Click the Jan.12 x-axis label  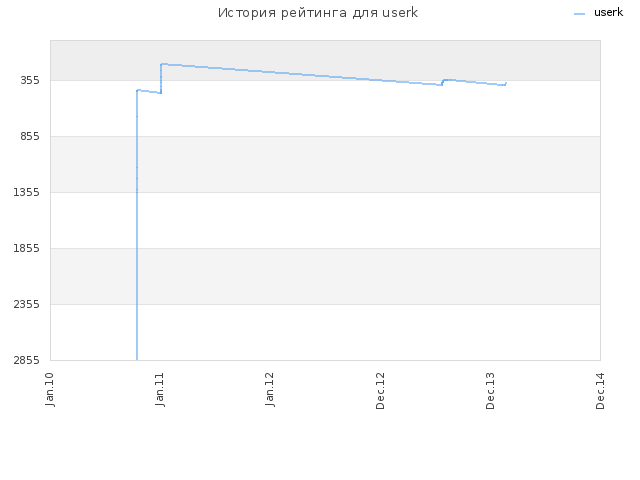click(270, 390)
